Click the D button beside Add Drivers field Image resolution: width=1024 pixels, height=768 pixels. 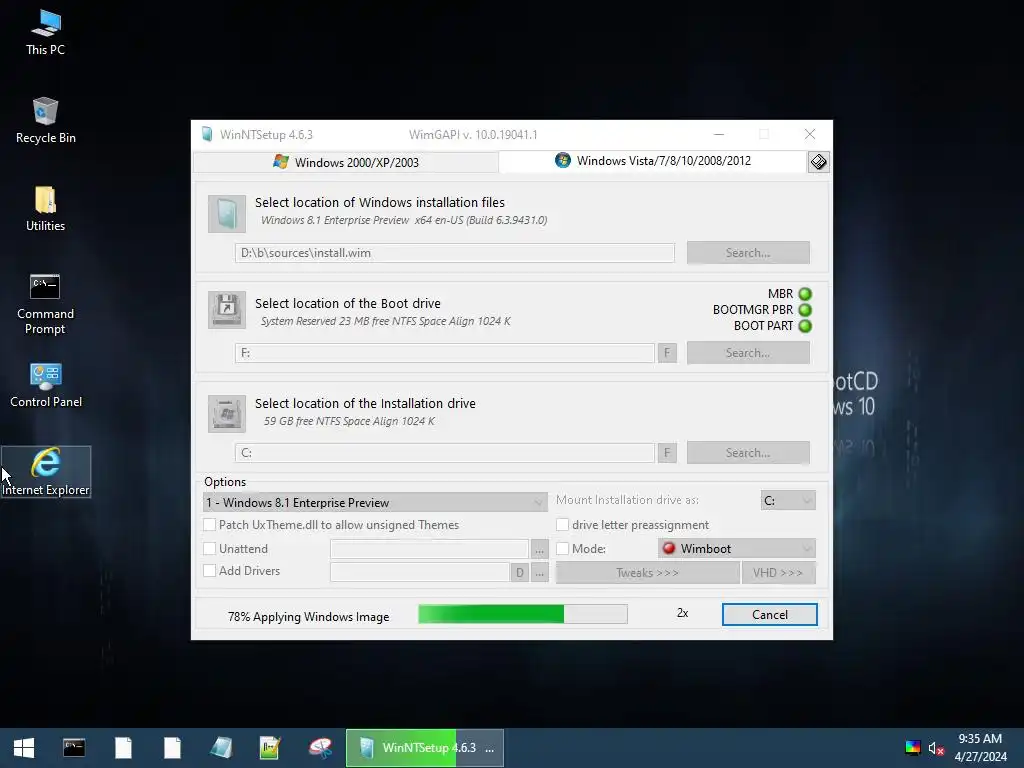(x=519, y=572)
